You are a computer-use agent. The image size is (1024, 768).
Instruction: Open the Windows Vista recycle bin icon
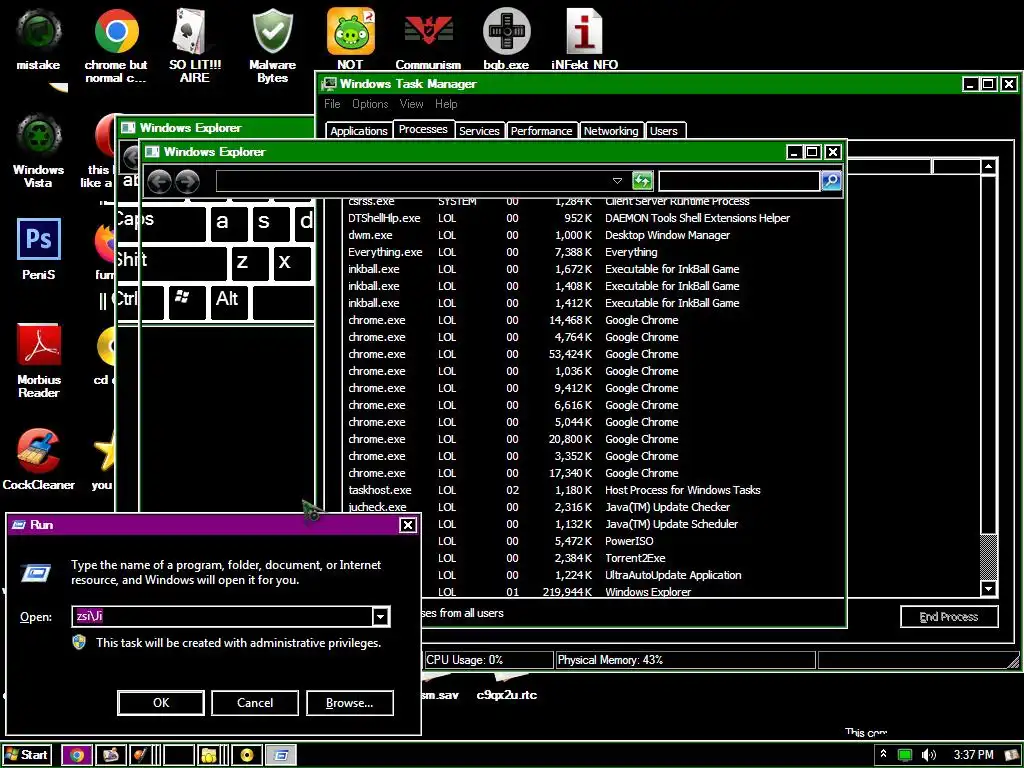tap(38, 150)
